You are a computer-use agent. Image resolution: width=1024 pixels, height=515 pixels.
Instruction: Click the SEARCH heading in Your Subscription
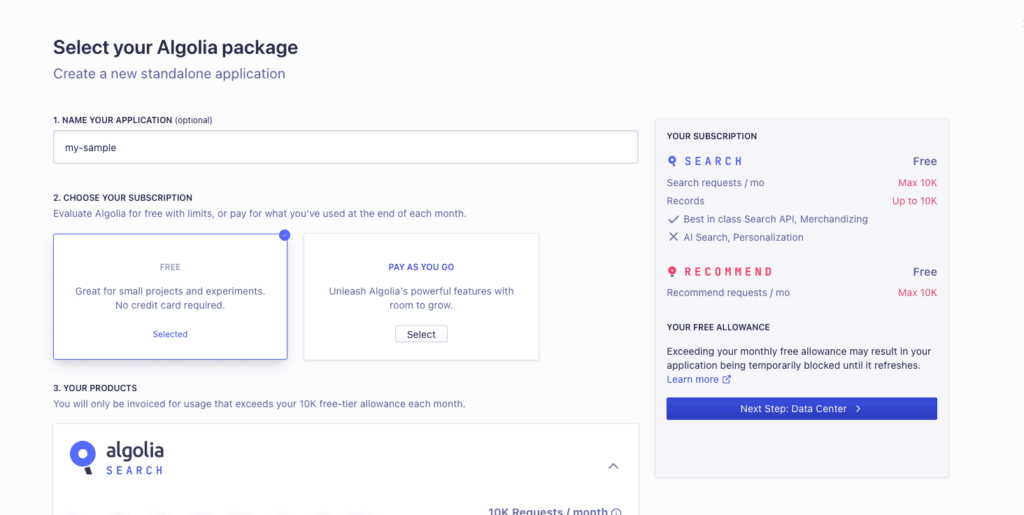click(x=713, y=161)
